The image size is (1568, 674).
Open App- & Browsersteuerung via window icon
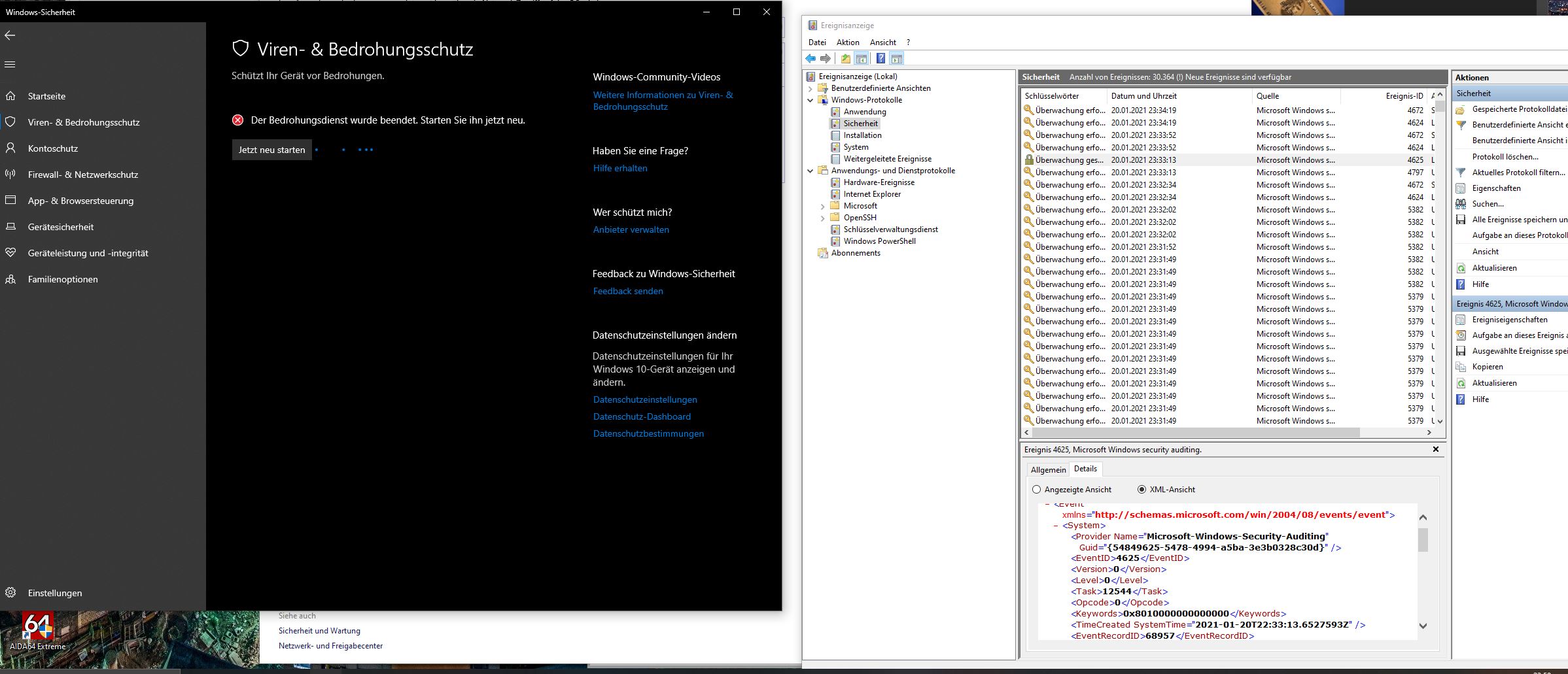pyautogui.click(x=10, y=201)
